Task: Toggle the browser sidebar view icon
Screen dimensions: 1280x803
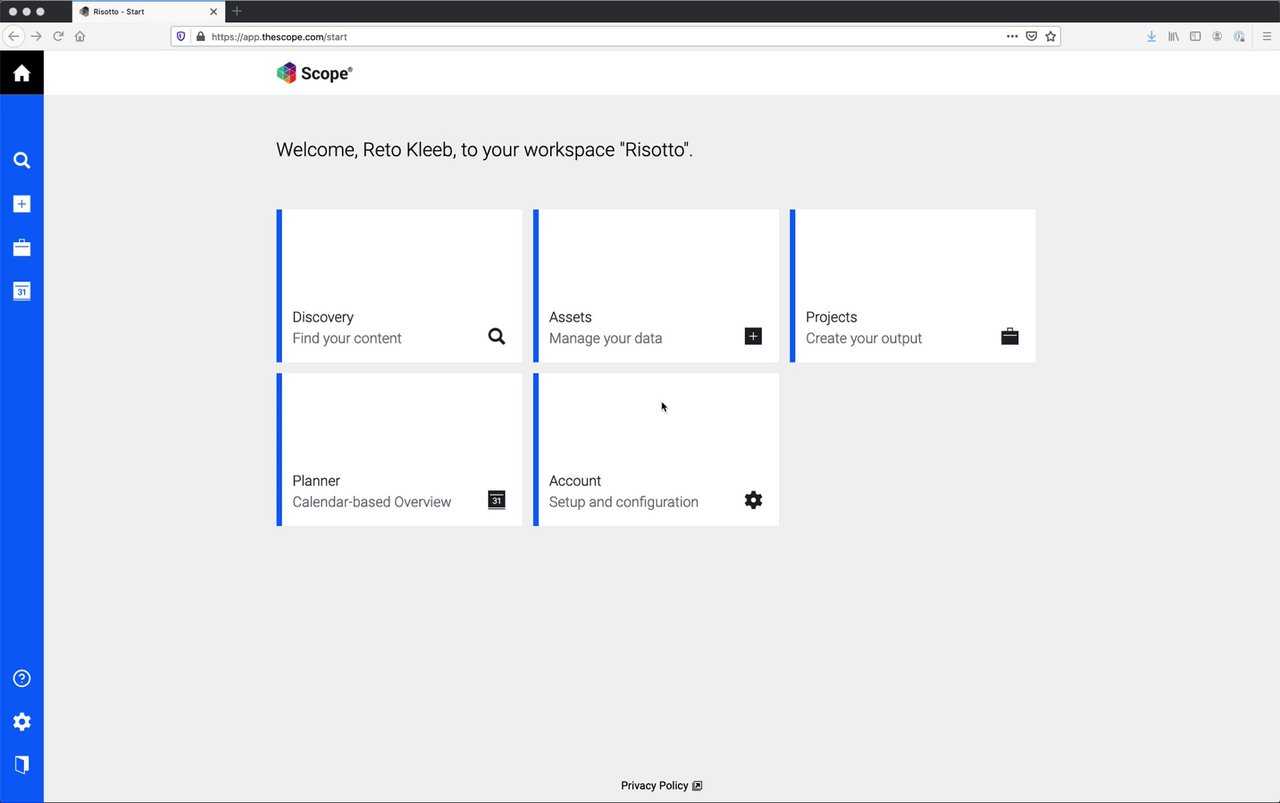Action: click(x=1195, y=36)
